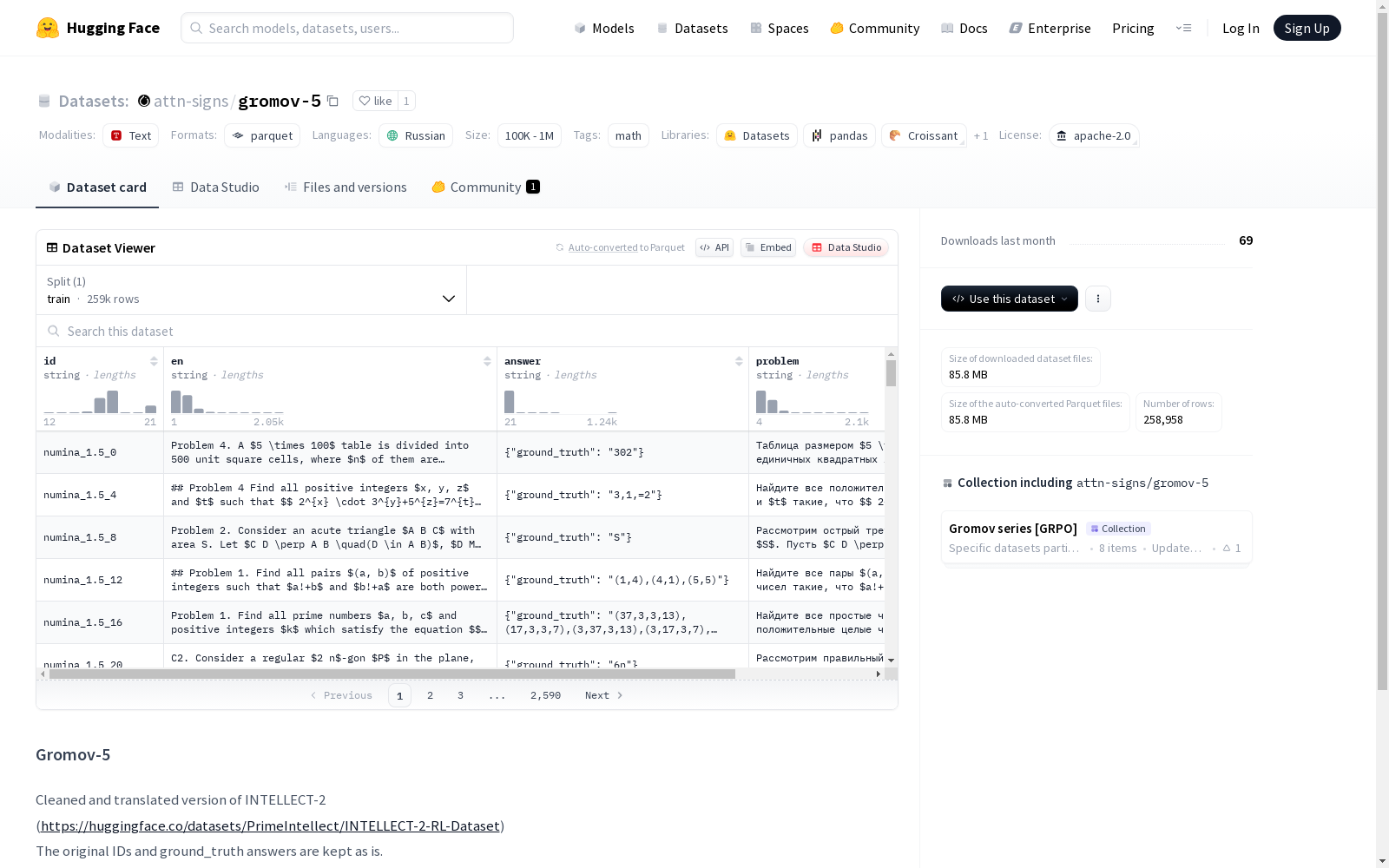Viewport: 1389px width, 868px height.
Task: Go to the Pricing page
Action: (1133, 28)
